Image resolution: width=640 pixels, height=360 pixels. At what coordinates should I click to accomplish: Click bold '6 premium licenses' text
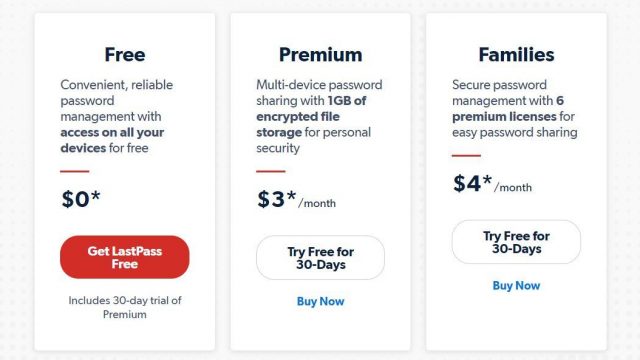(x=508, y=109)
